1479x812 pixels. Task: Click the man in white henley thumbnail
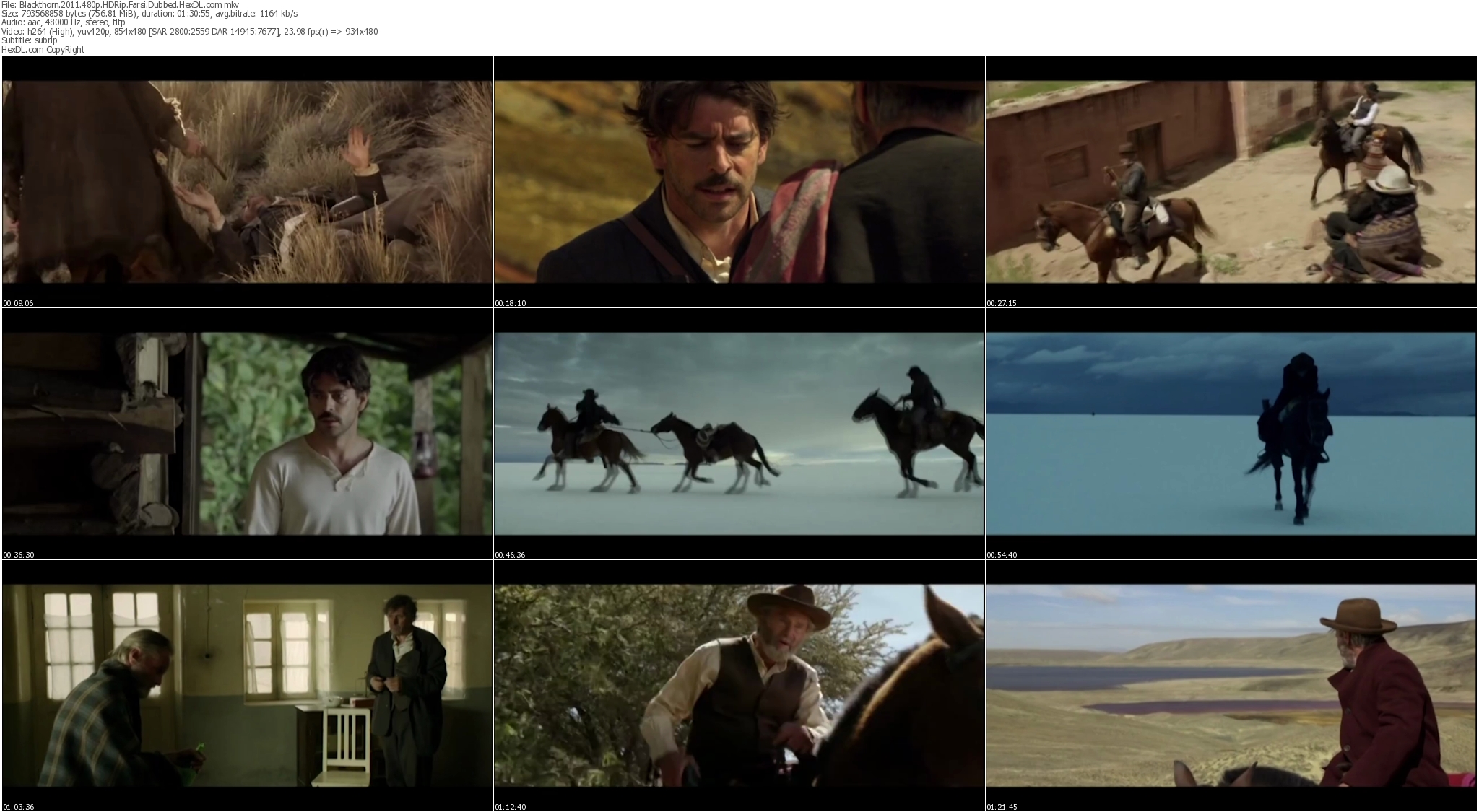pos(247,433)
